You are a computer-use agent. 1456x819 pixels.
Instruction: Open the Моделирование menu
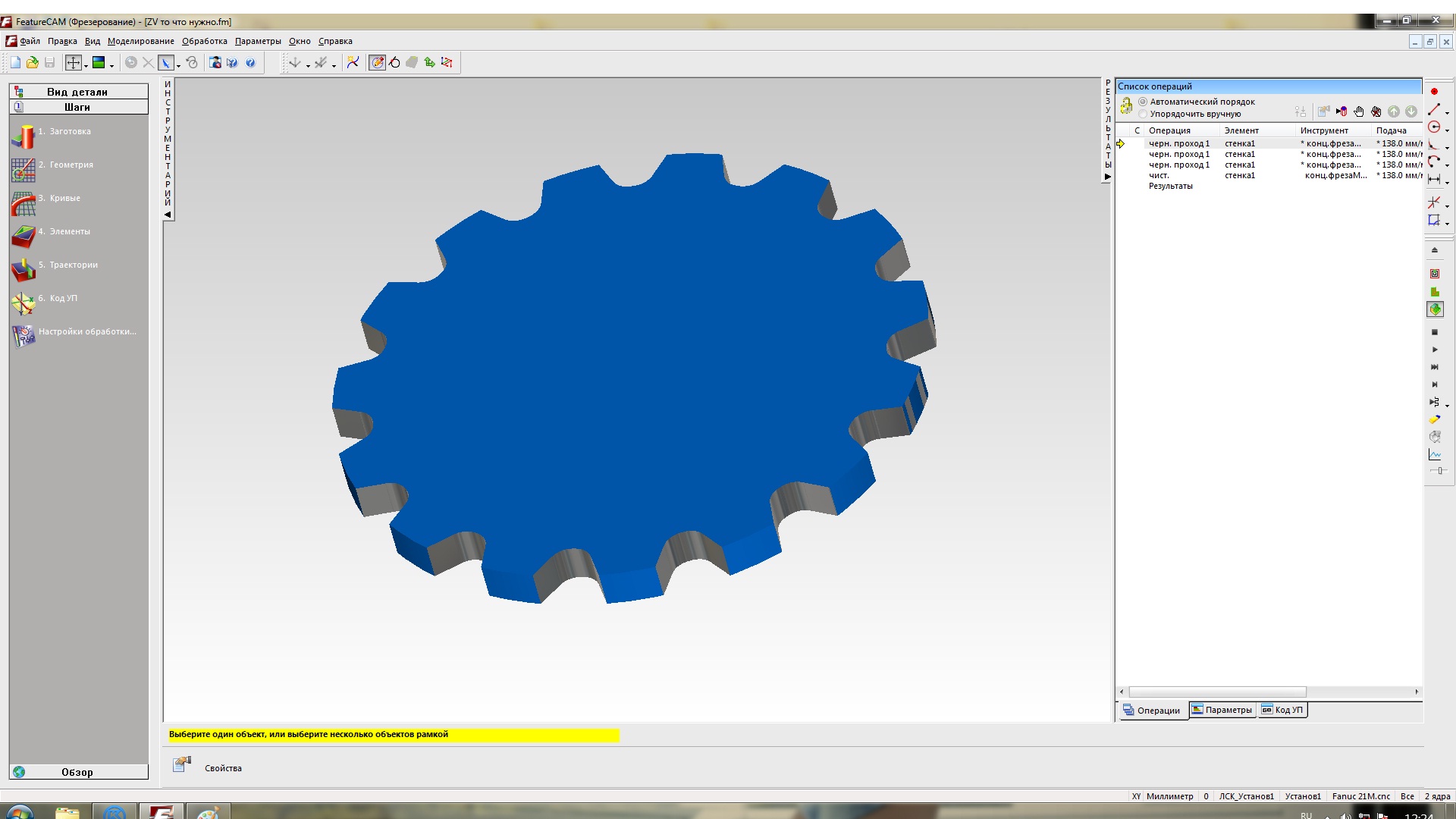(x=140, y=41)
